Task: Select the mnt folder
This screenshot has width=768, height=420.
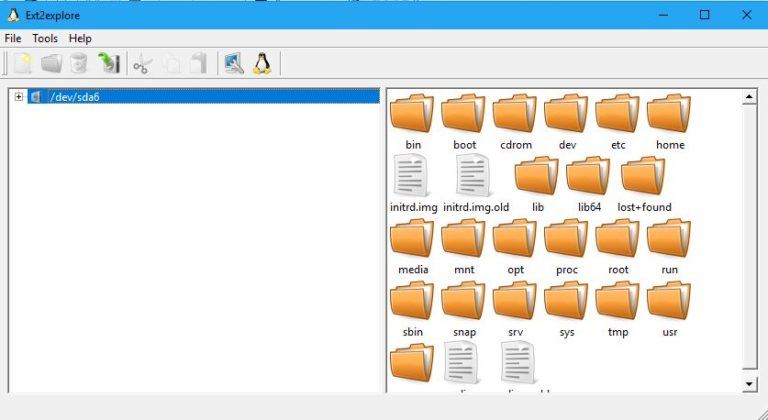Action: point(463,247)
